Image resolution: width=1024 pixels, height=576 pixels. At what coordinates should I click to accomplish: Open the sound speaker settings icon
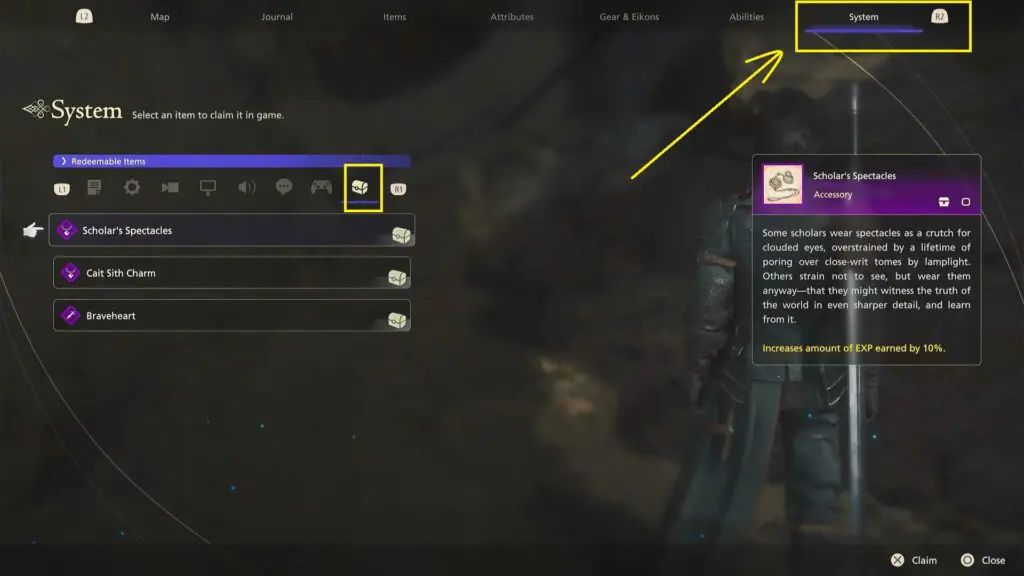tap(246, 187)
